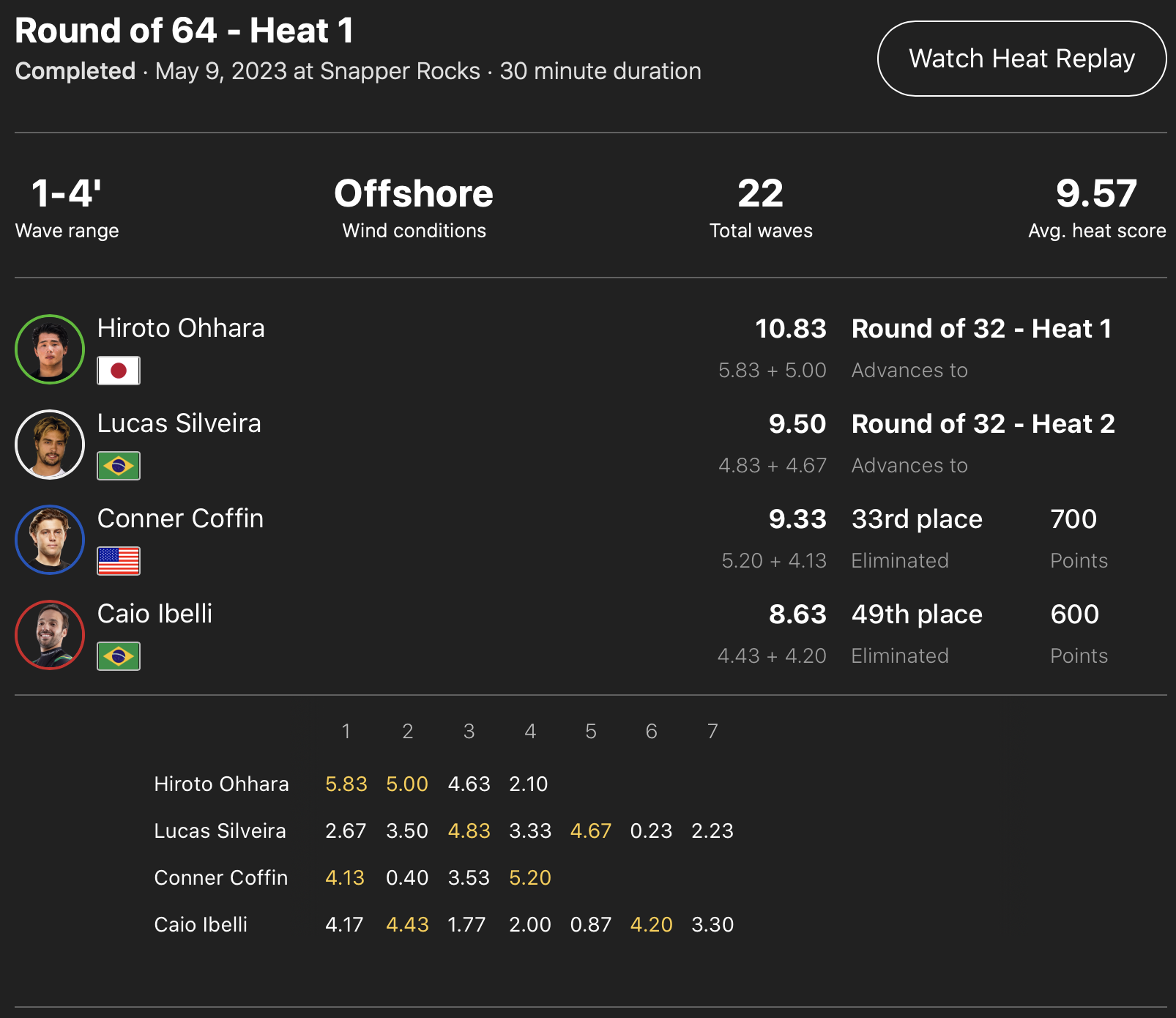Open the Lucas Silveira athlete name link
The height and width of the screenshot is (1018, 1176).
click(x=179, y=423)
